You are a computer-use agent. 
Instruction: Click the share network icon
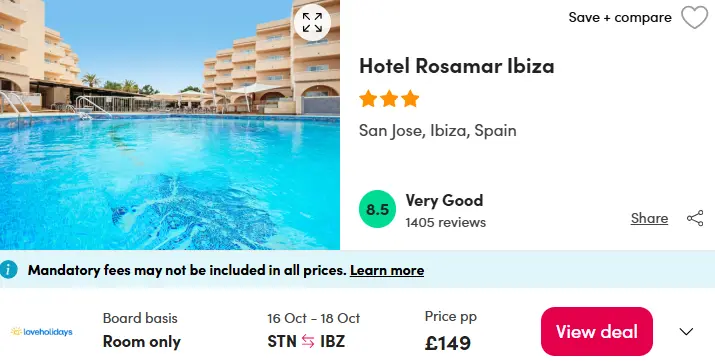point(695,218)
